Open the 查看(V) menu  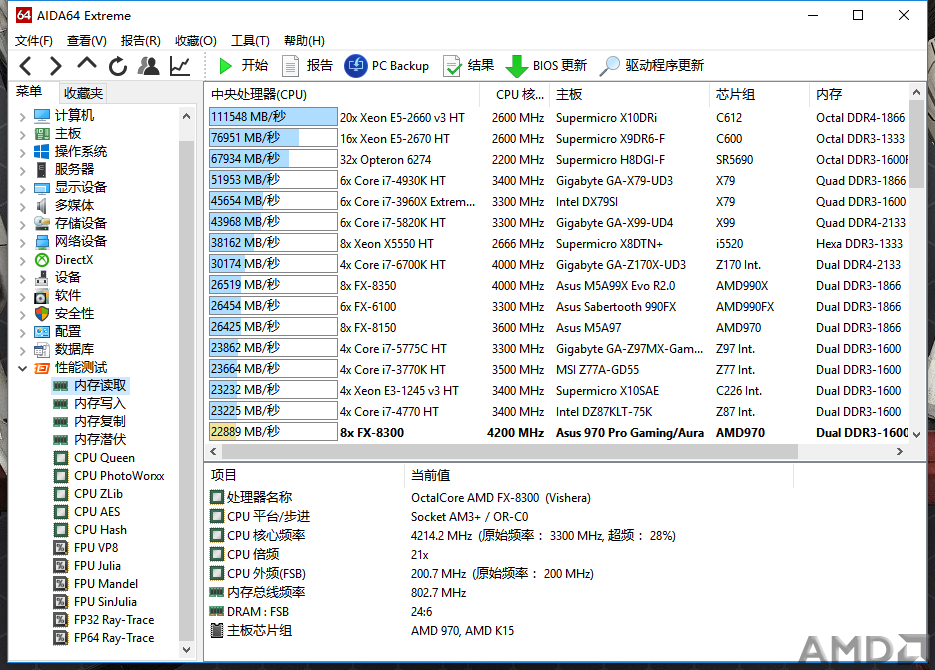(x=86, y=41)
